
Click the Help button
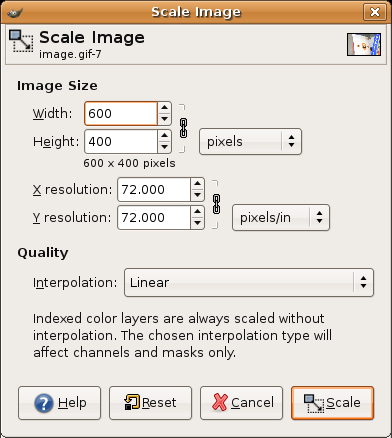(x=59, y=403)
